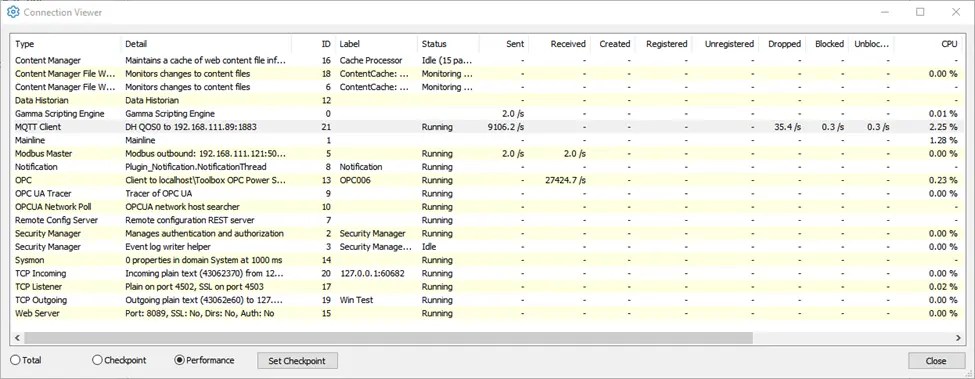The image size is (975, 379).
Task: Select the Notification row
Action: (x=488, y=167)
